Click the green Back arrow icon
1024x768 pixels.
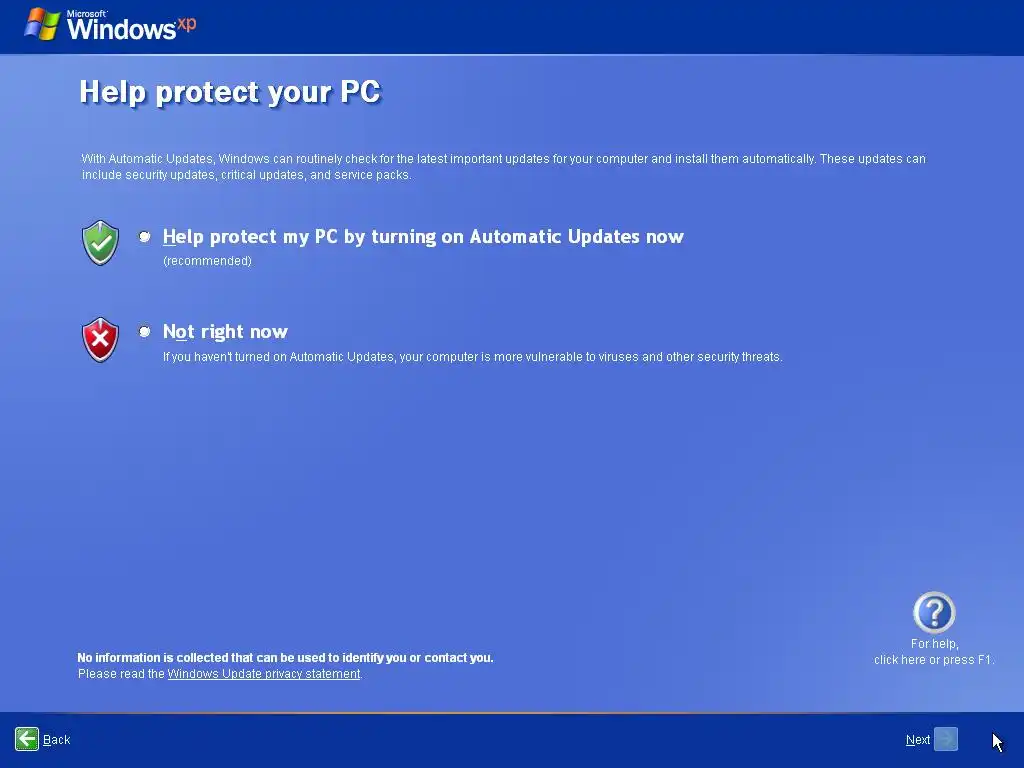pyautogui.click(x=27, y=739)
